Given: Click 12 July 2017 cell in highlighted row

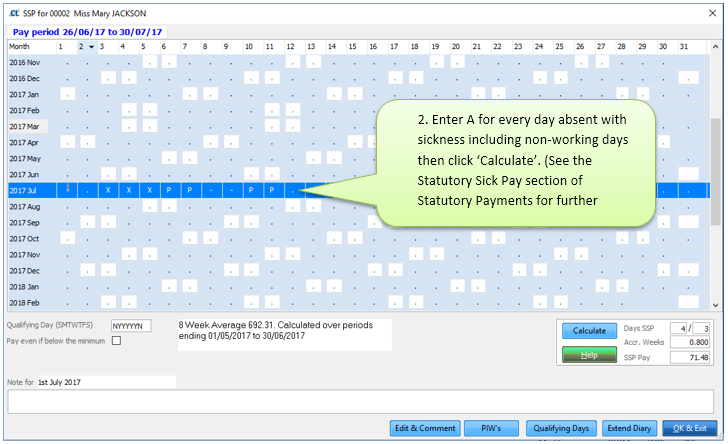Looking at the screenshot, I should [293, 190].
